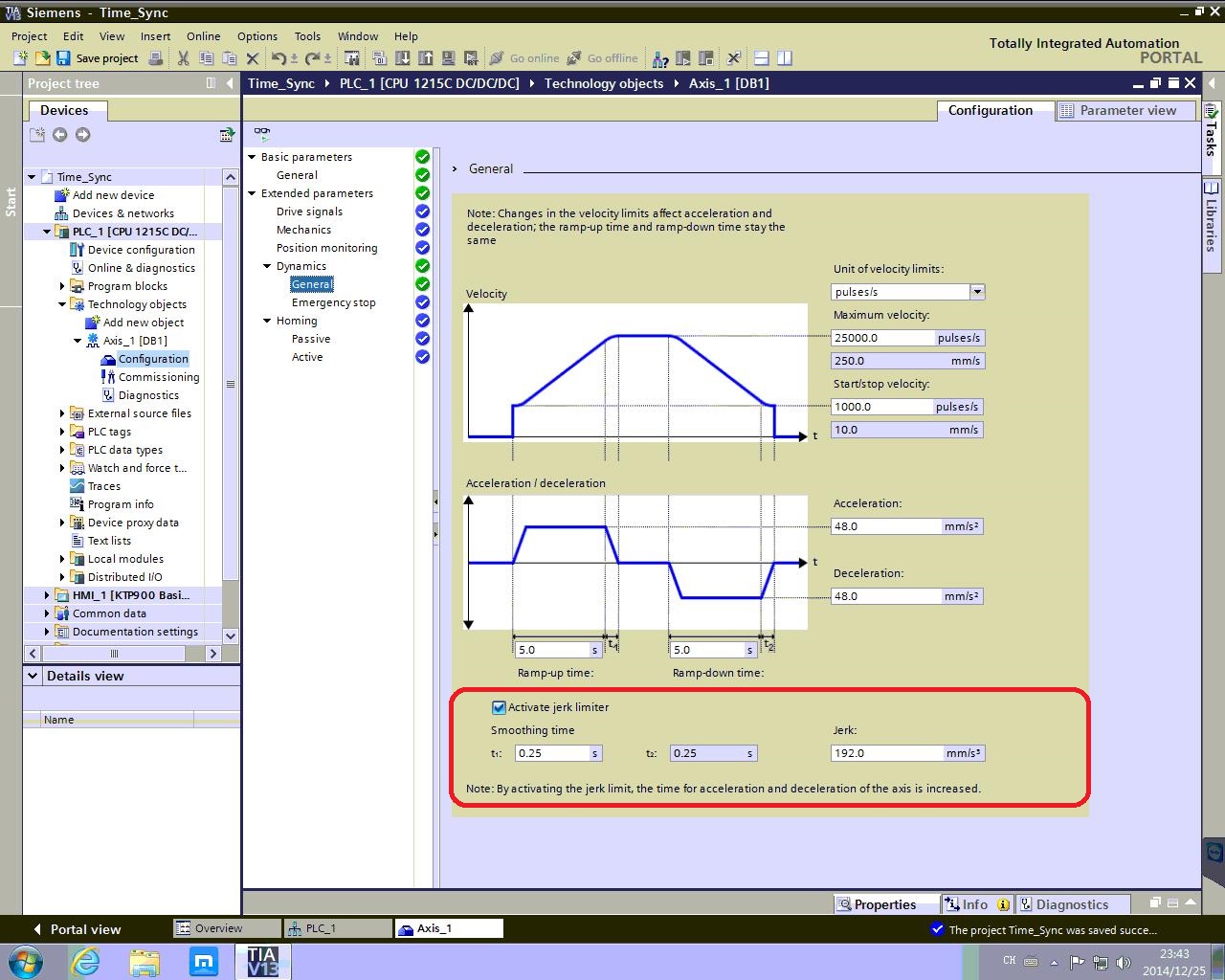Click the monitor glasses icon
Viewport: 1225px width, 980px height.
point(262,133)
